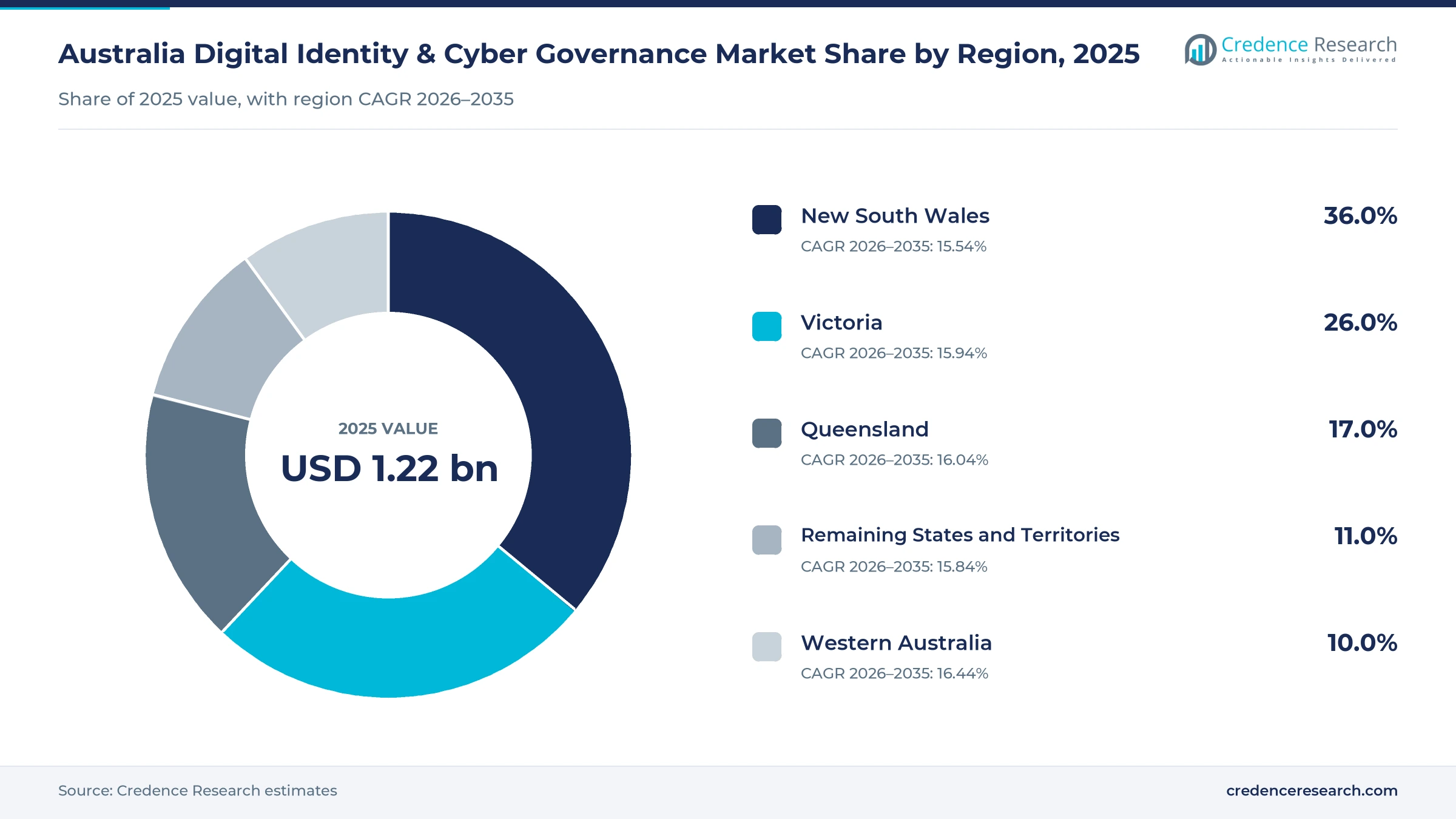1456x819 pixels.
Task: Click 'Source: Credence Research estimates' footer text
Action: (198, 790)
